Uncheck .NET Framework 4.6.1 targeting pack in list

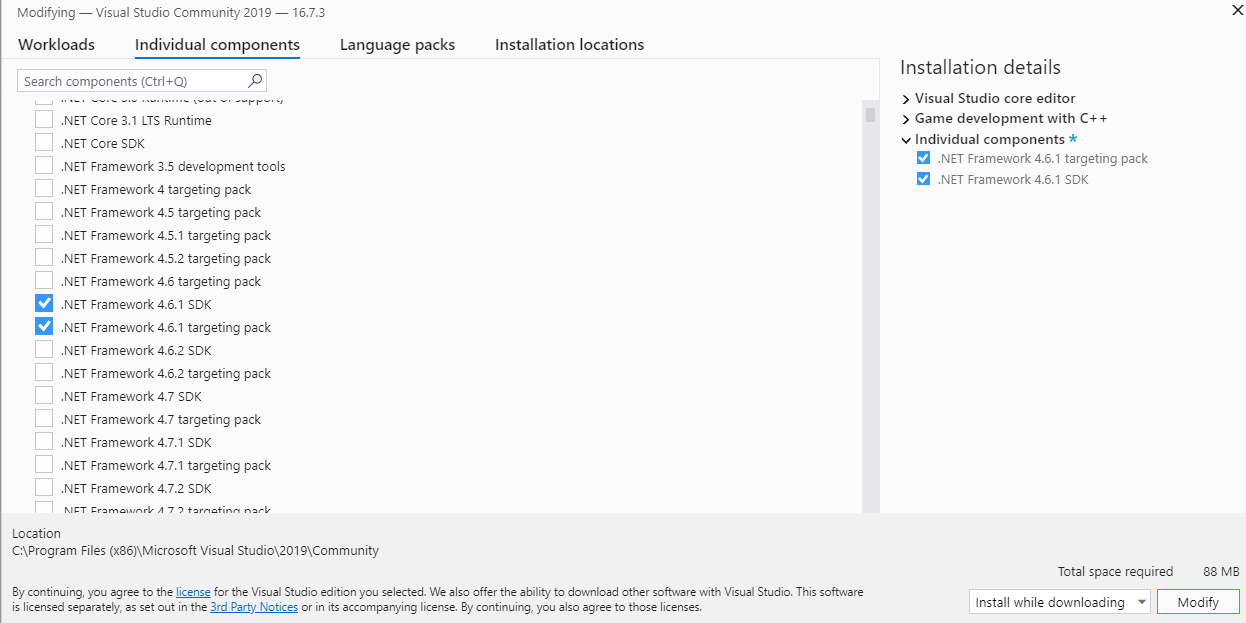(x=44, y=327)
